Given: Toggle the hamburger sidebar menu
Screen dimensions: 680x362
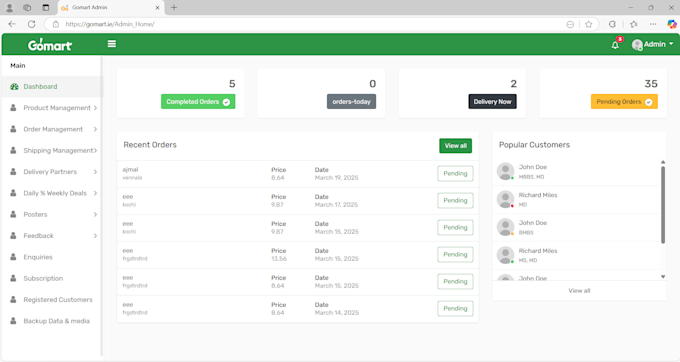Looking at the screenshot, I should click(111, 44).
